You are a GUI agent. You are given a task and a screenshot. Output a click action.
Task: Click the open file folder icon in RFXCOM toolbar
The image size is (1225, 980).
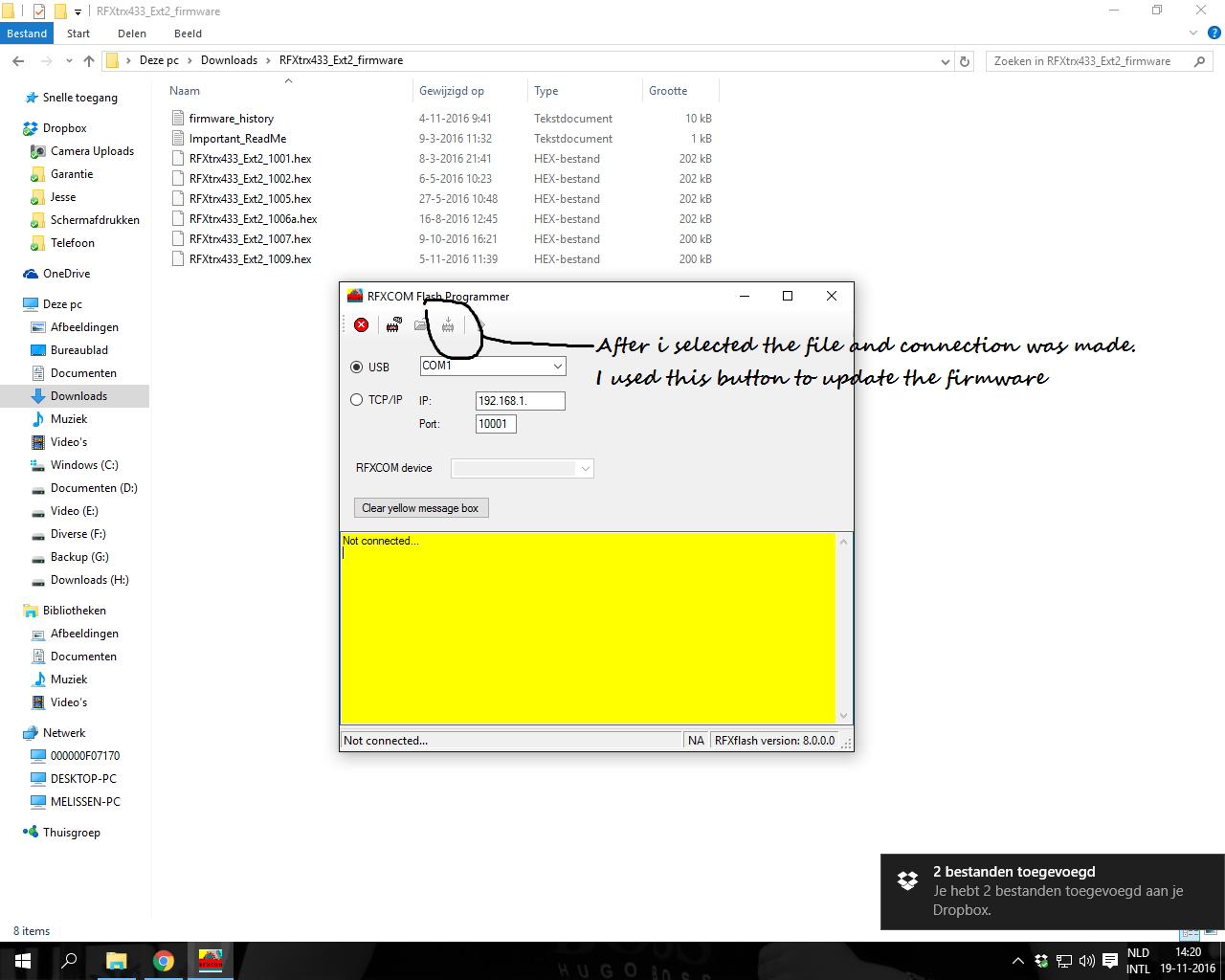[x=420, y=325]
